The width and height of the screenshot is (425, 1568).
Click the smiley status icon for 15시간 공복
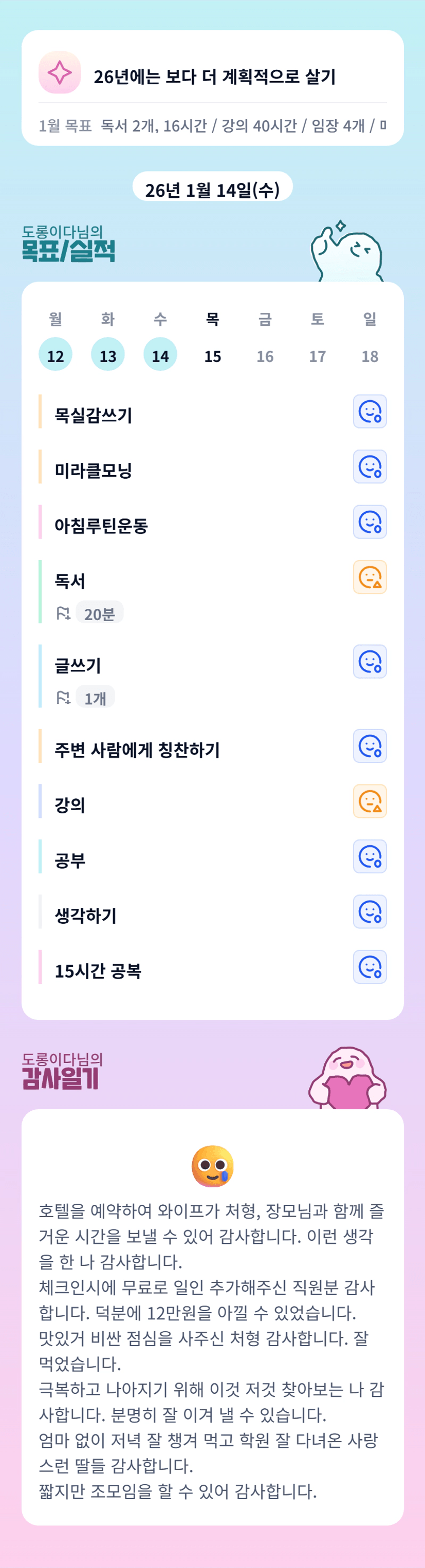coord(369,966)
